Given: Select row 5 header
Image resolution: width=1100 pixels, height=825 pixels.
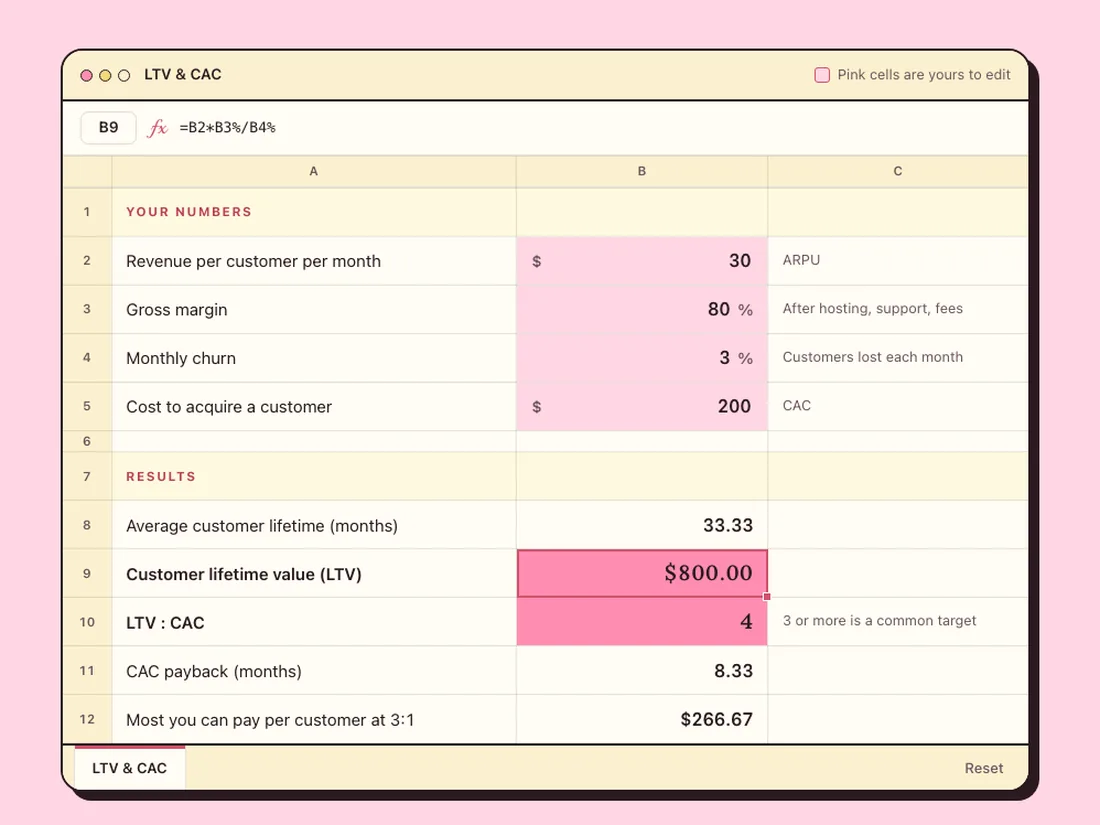Looking at the screenshot, I should coord(87,406).
